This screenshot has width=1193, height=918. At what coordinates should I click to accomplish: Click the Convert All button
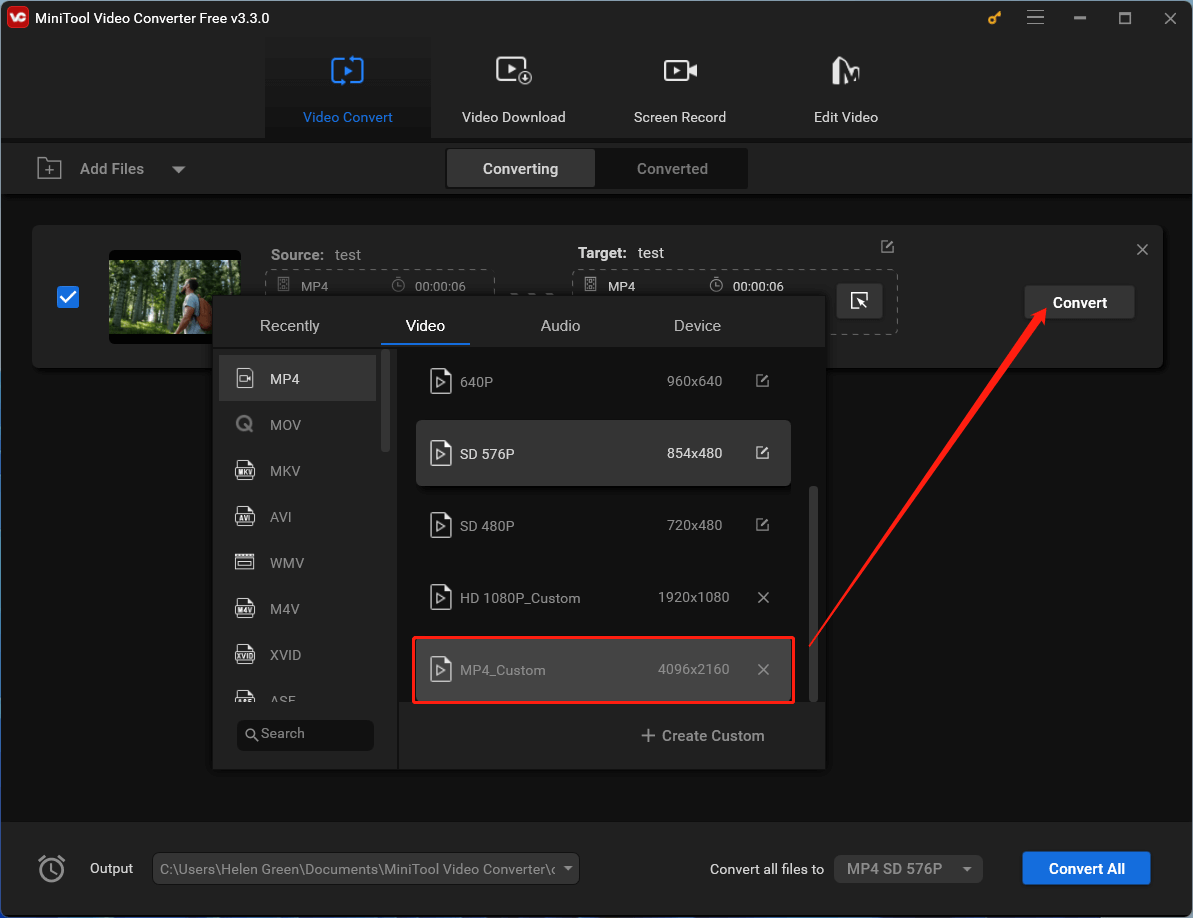(1086, 869)
